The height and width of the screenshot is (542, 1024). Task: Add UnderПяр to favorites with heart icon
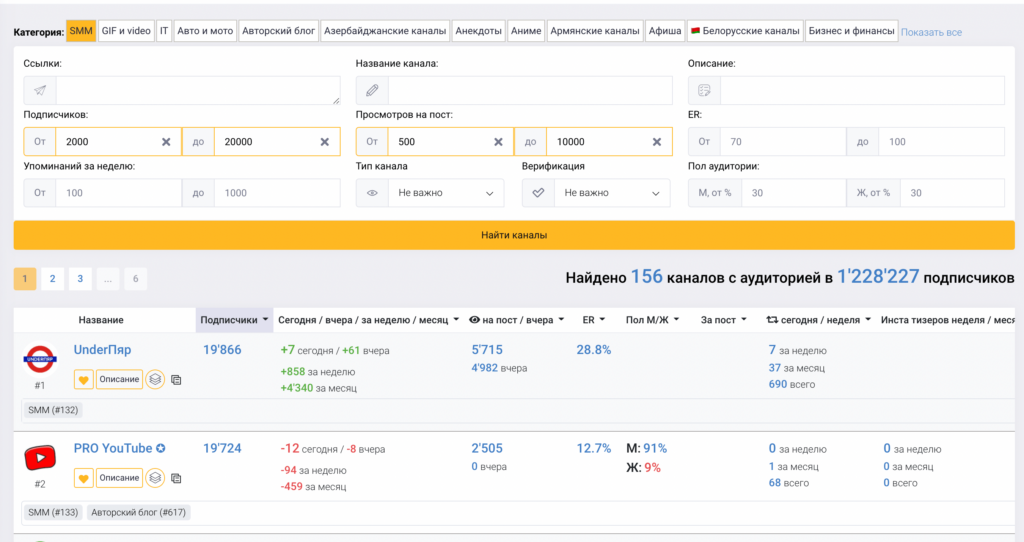tap(84, 380)
